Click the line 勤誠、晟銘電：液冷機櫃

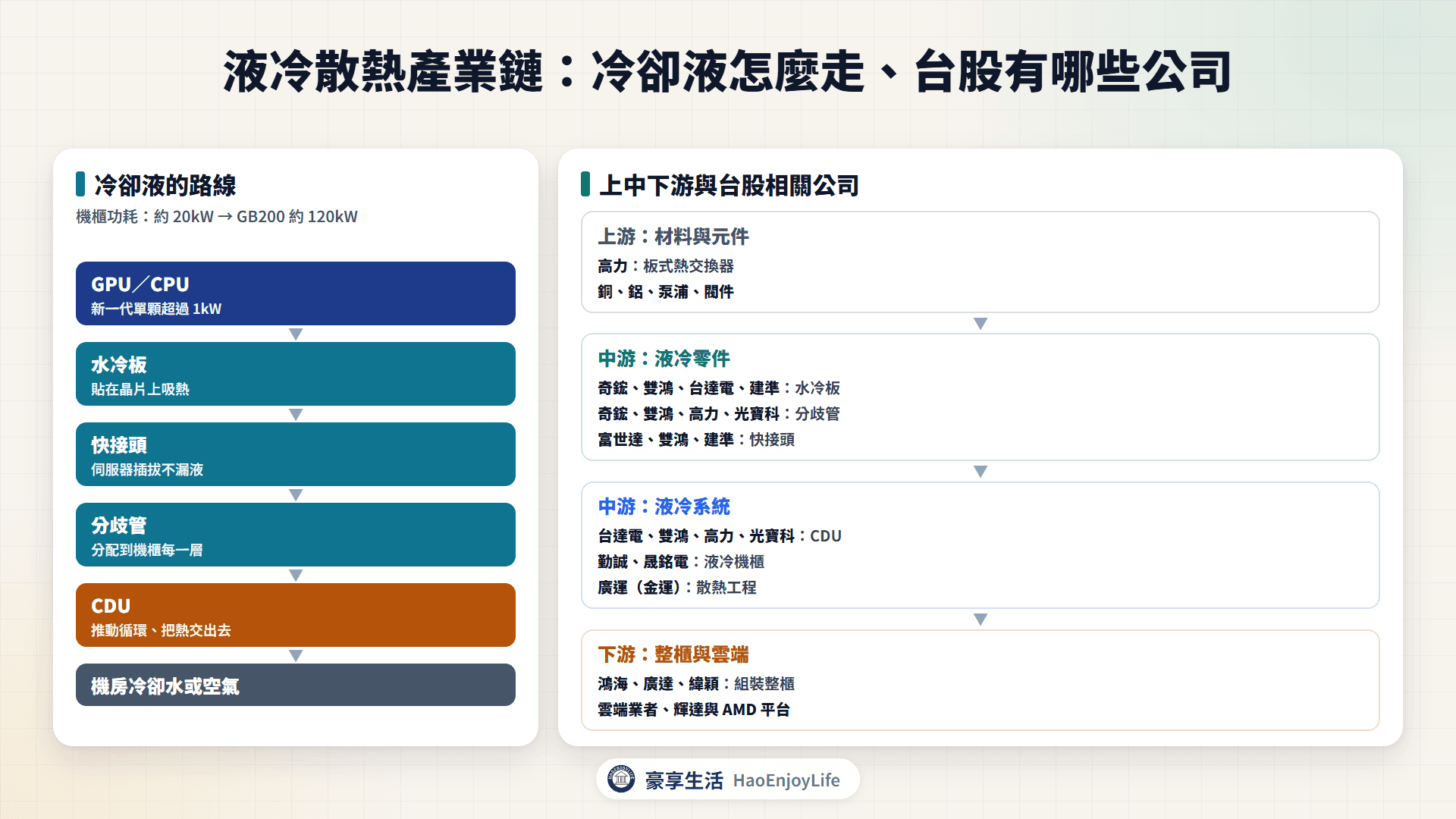pos(681,562)
